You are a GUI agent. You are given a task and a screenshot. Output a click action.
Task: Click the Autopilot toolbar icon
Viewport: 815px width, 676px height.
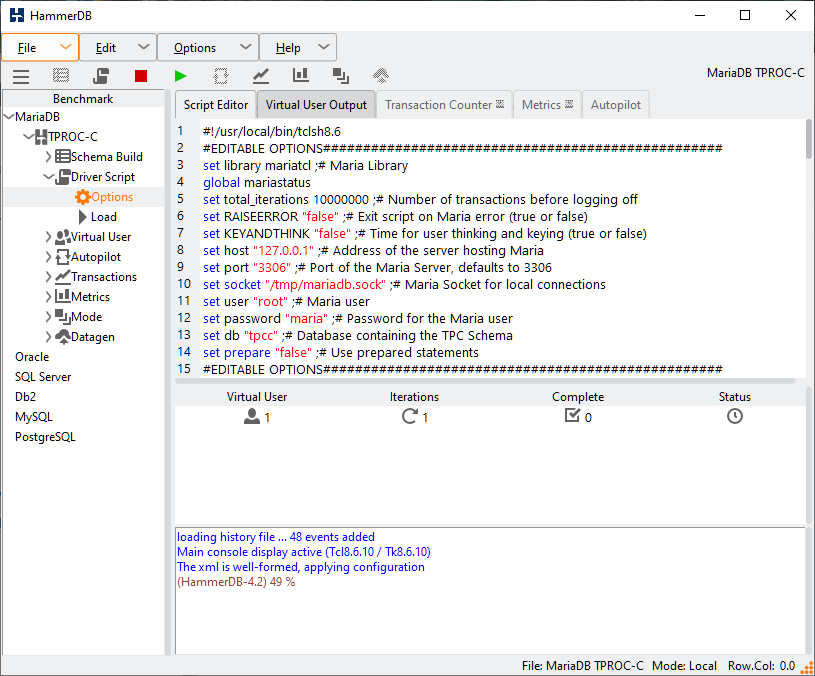point(221,76)
